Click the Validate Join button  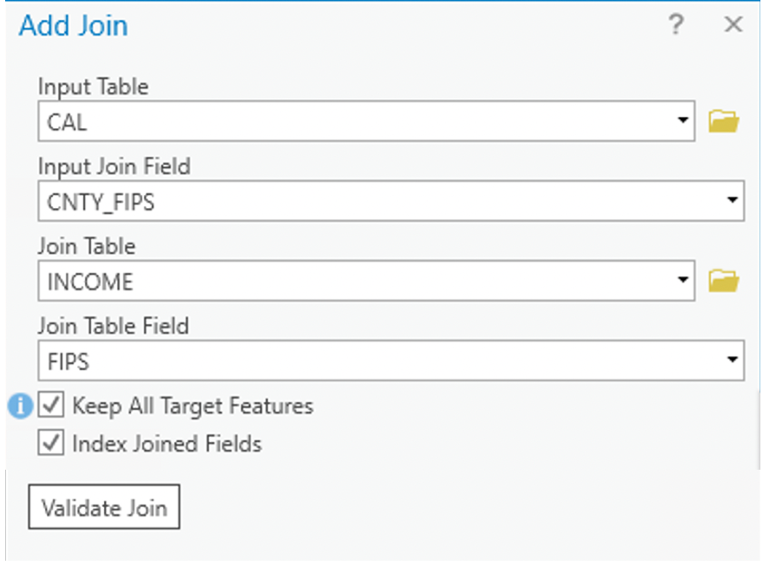[104, 507]
